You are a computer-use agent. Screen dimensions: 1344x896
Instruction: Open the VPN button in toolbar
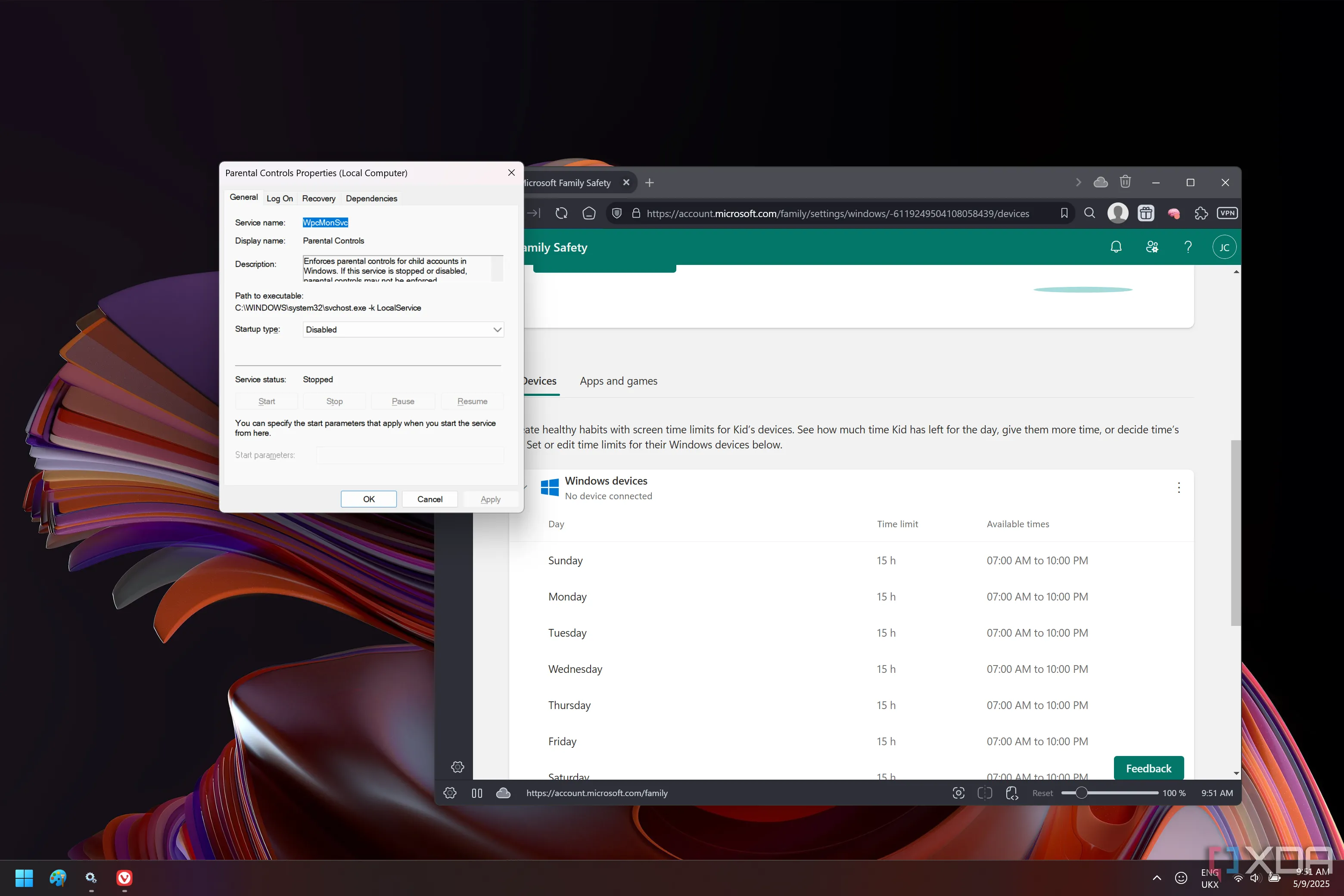(x=1227, y=213)
